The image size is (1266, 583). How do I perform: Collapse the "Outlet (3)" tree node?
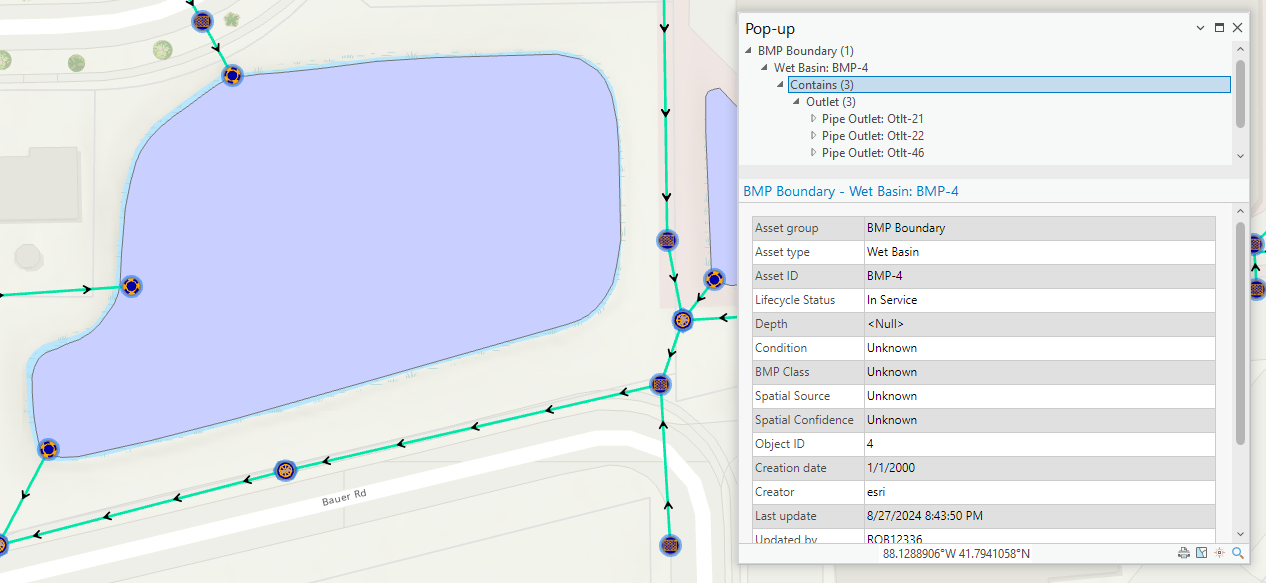[x=794, y=101]
